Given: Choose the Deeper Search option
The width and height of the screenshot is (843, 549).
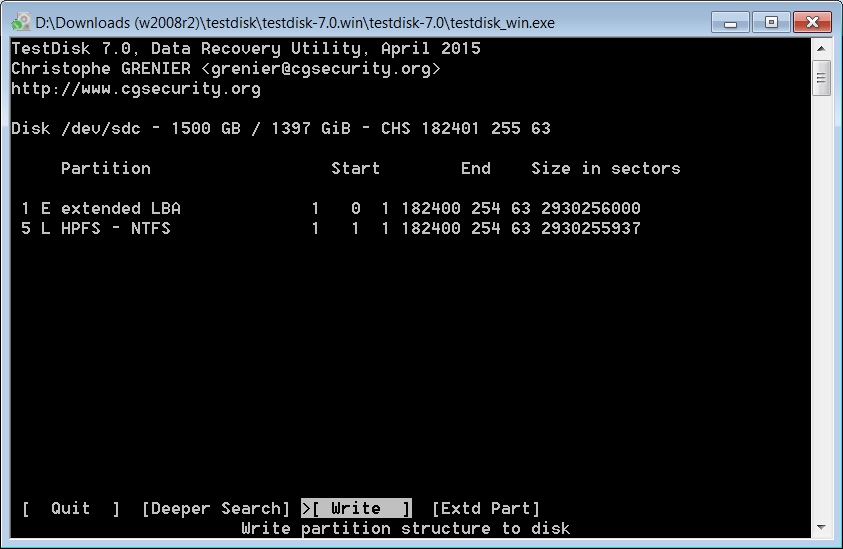Looking at the screenshot, I should 216,508.
